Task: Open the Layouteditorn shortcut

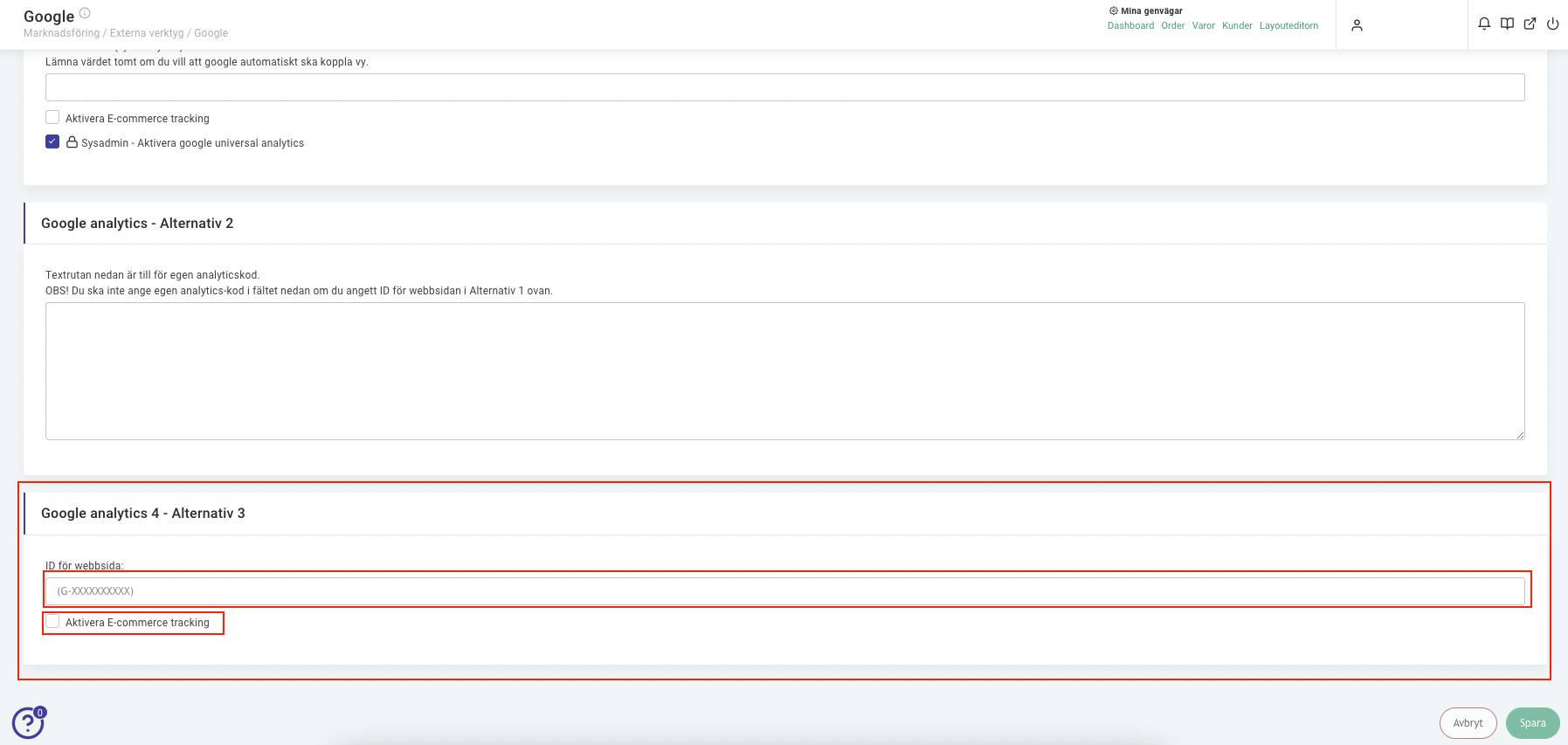Action: coord(1288,25)
